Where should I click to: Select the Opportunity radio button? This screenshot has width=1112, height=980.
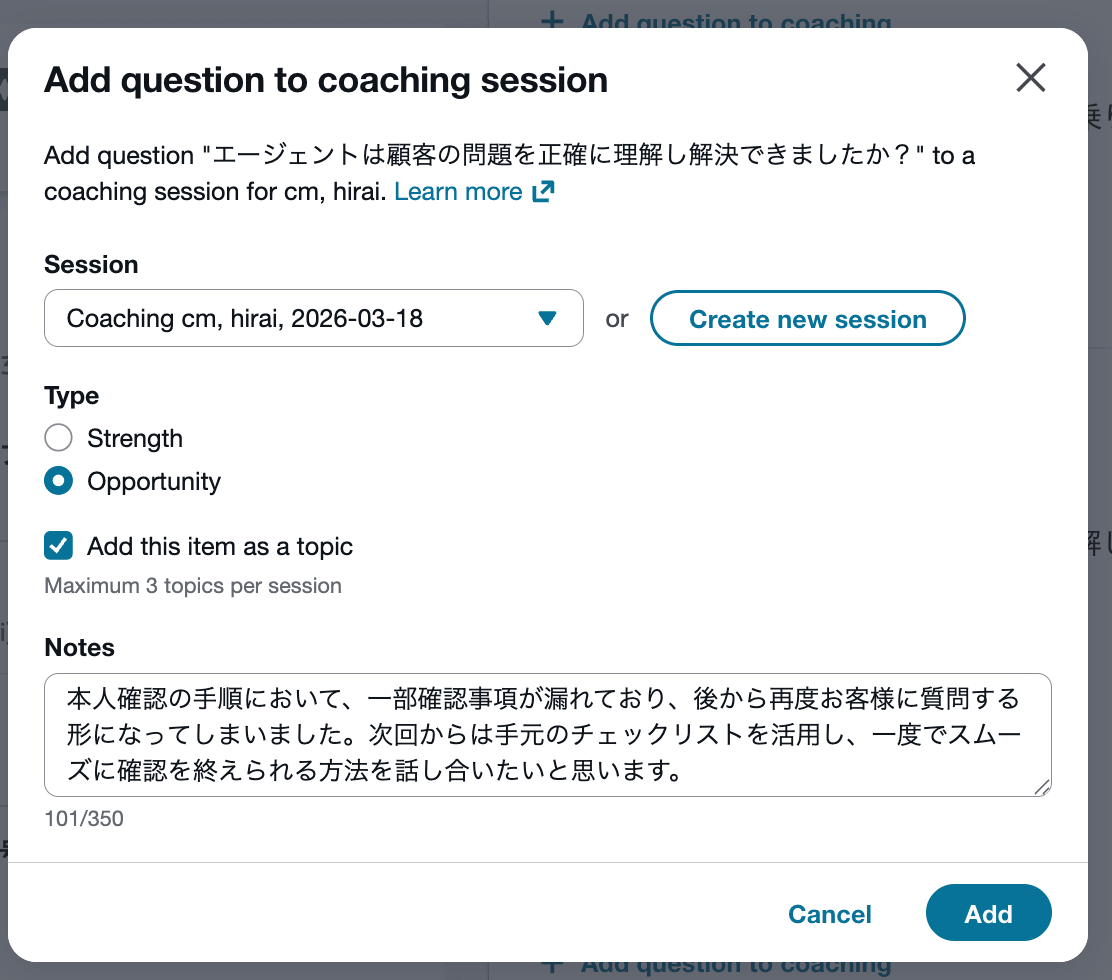[59, 481]
